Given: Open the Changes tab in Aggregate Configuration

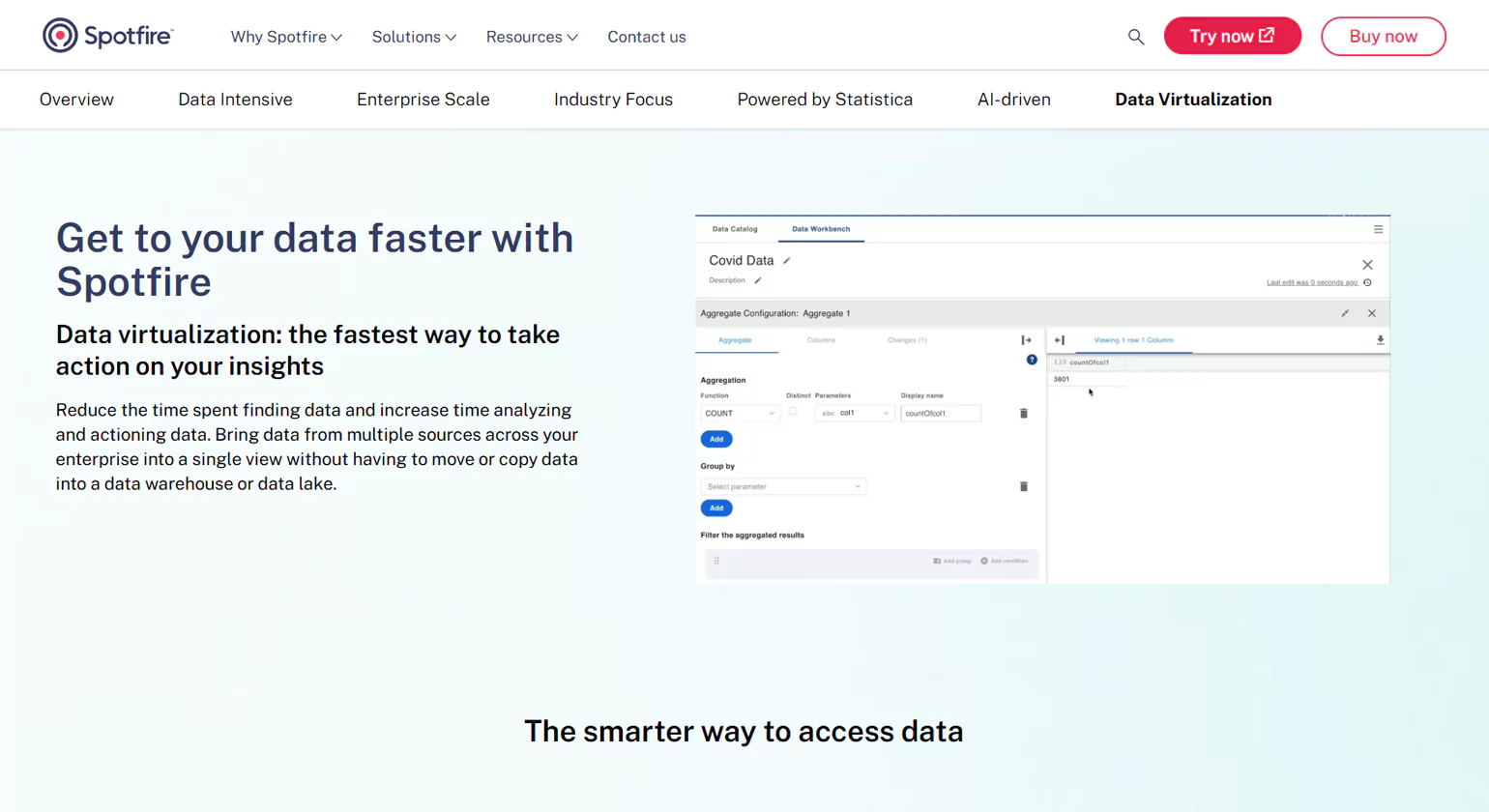Looking at the screenshot, I should coord(907,340).
